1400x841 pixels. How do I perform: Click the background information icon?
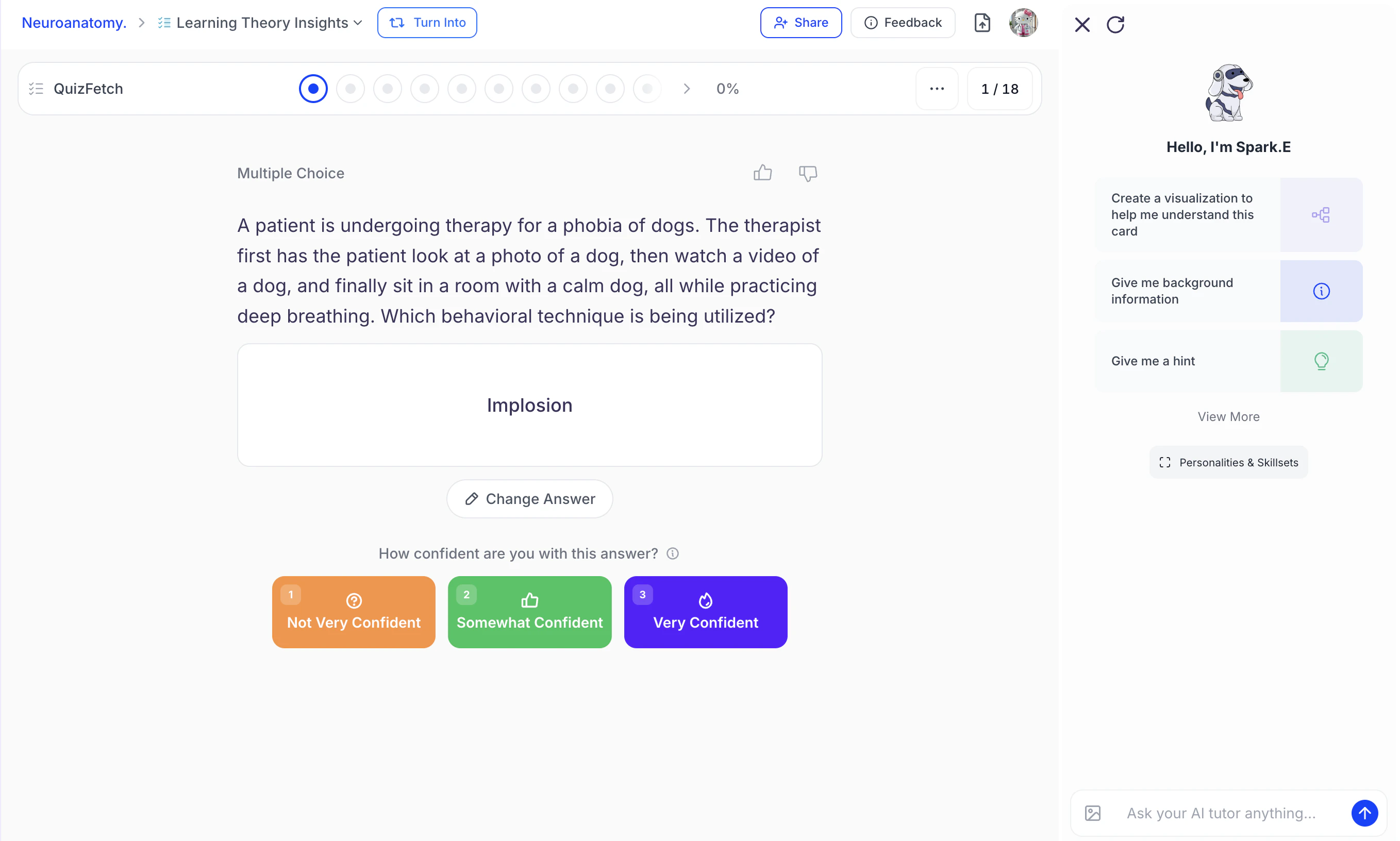pos(1321,291)
